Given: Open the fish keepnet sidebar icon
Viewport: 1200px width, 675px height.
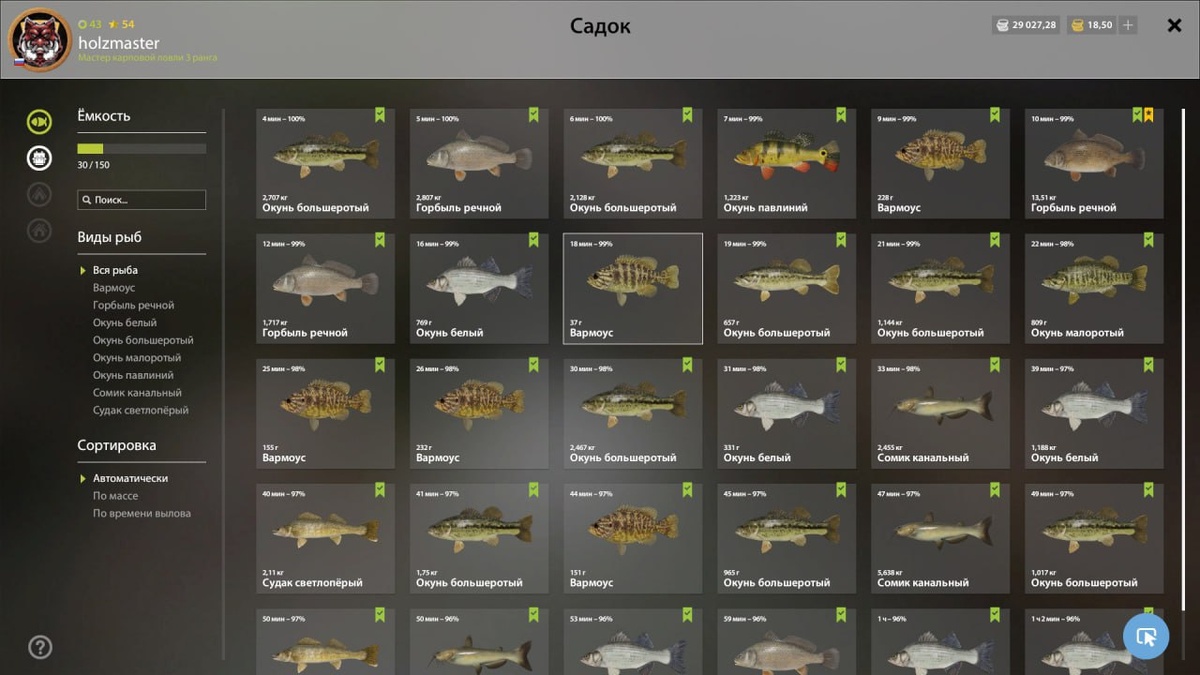Looking at the screenshot, I should coord(39,122).
